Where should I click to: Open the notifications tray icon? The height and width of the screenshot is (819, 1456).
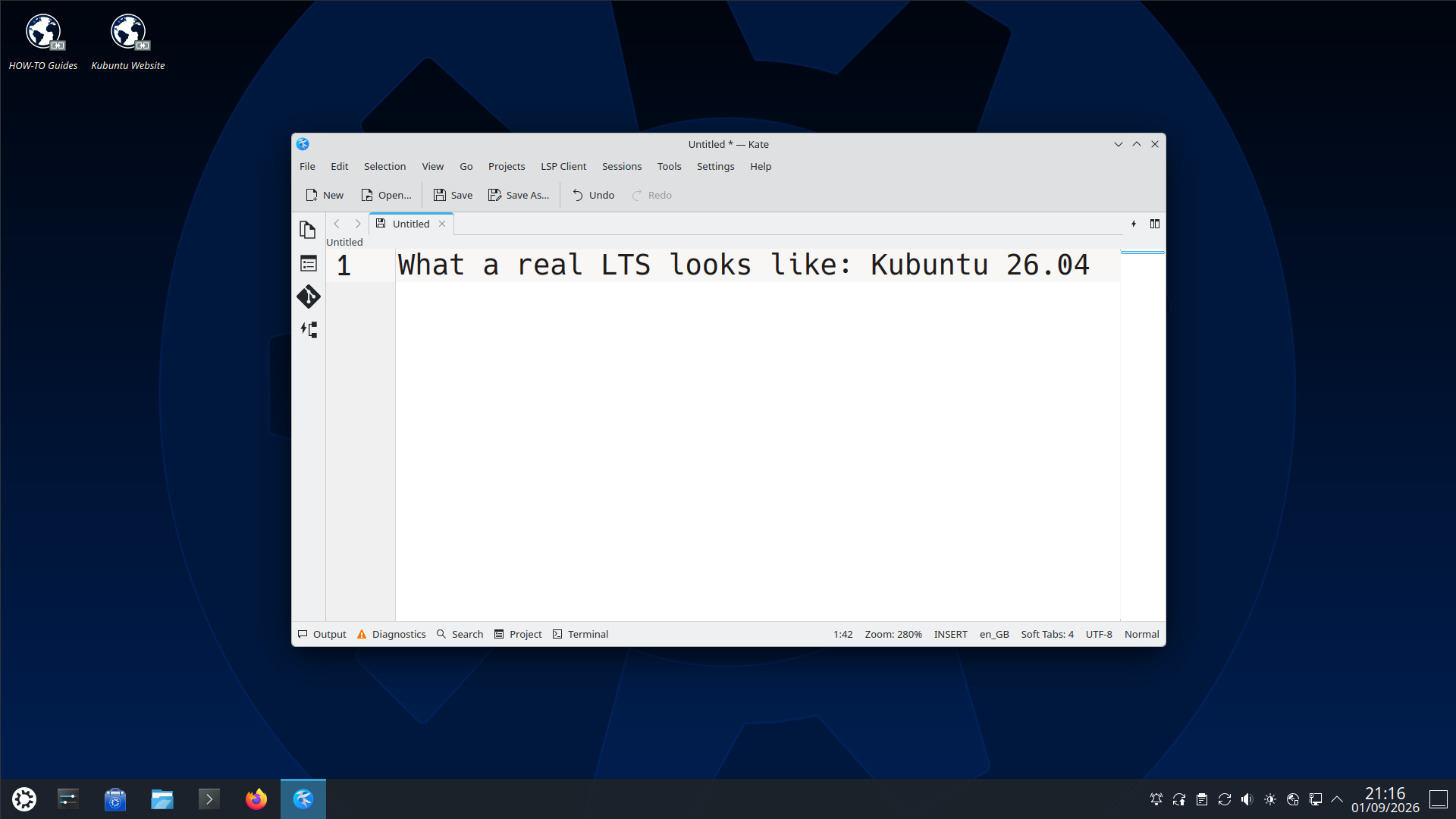(x=1156, y=799)
